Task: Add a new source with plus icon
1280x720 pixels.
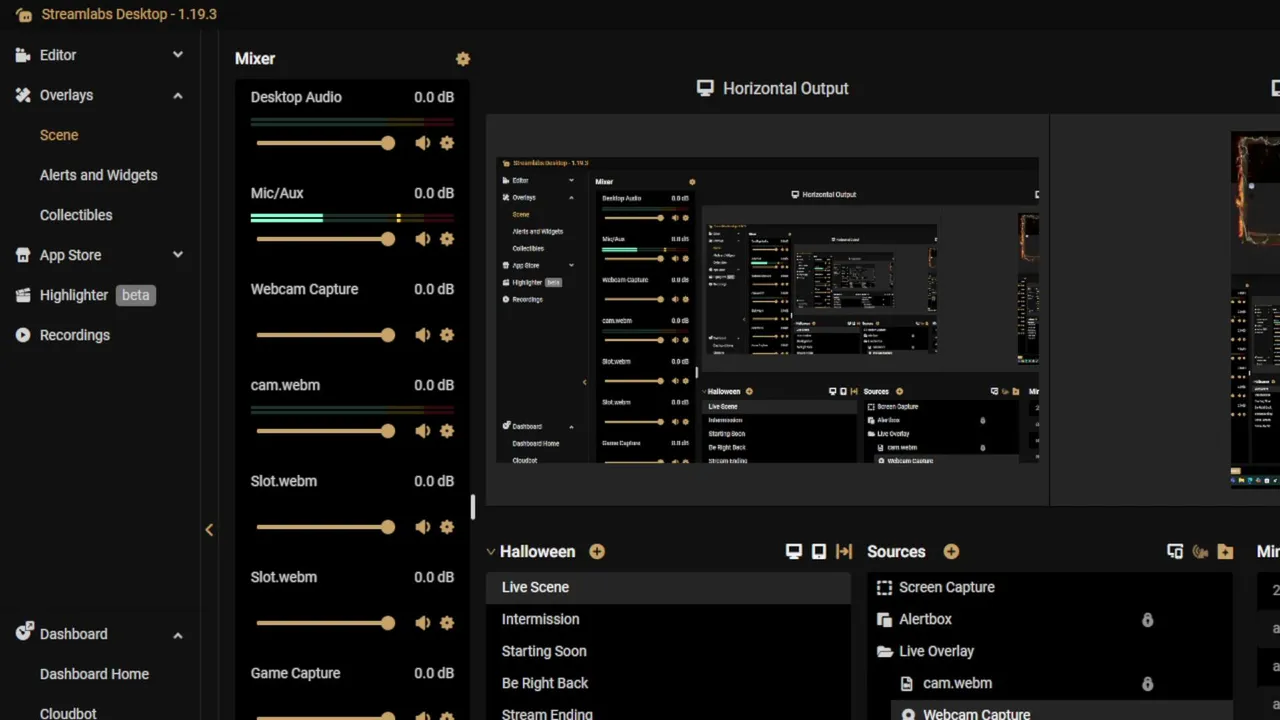Action: [x=951, y=551]
